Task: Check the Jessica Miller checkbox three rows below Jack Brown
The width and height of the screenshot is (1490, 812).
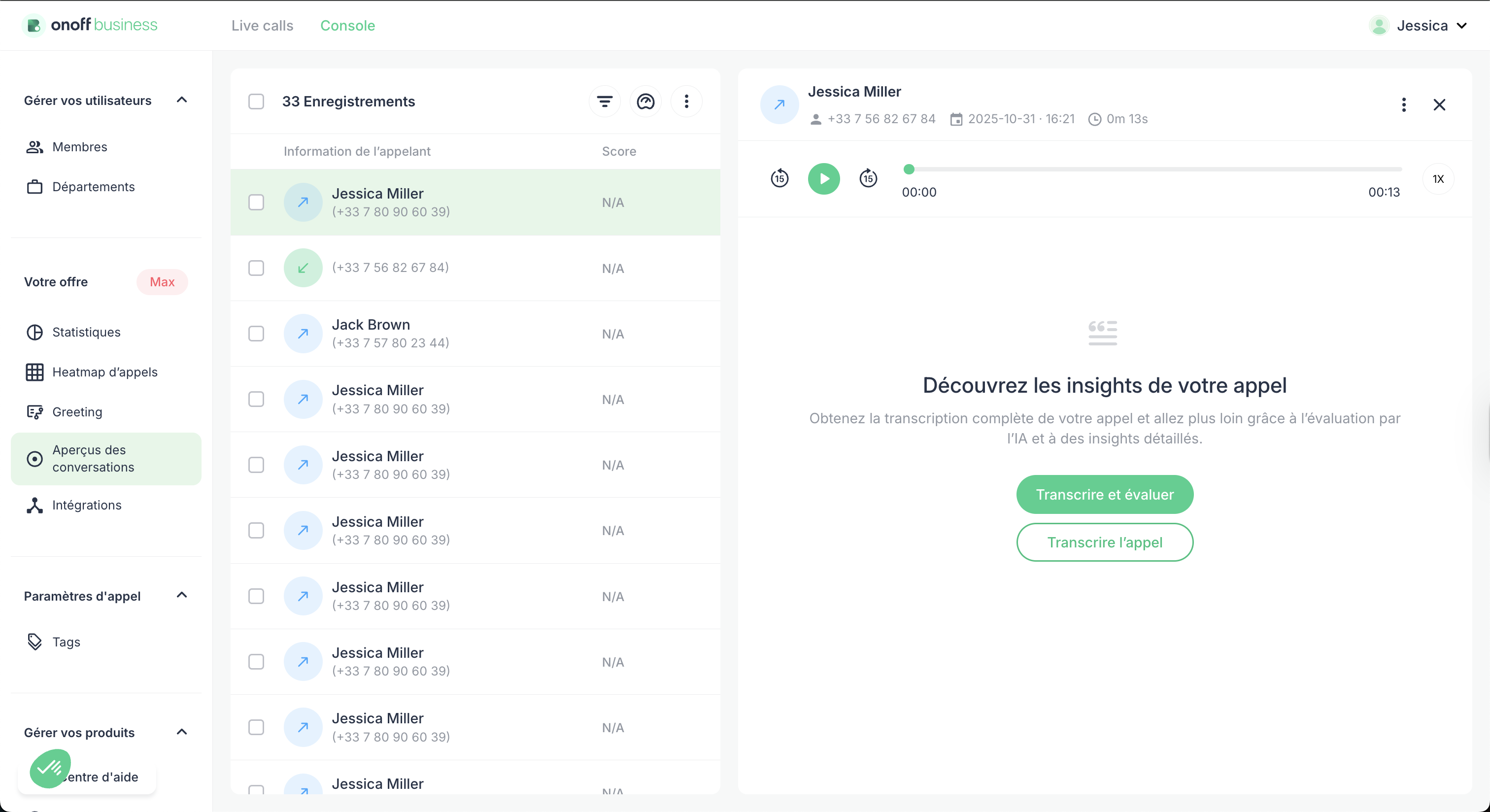Action: coord(256,530)
